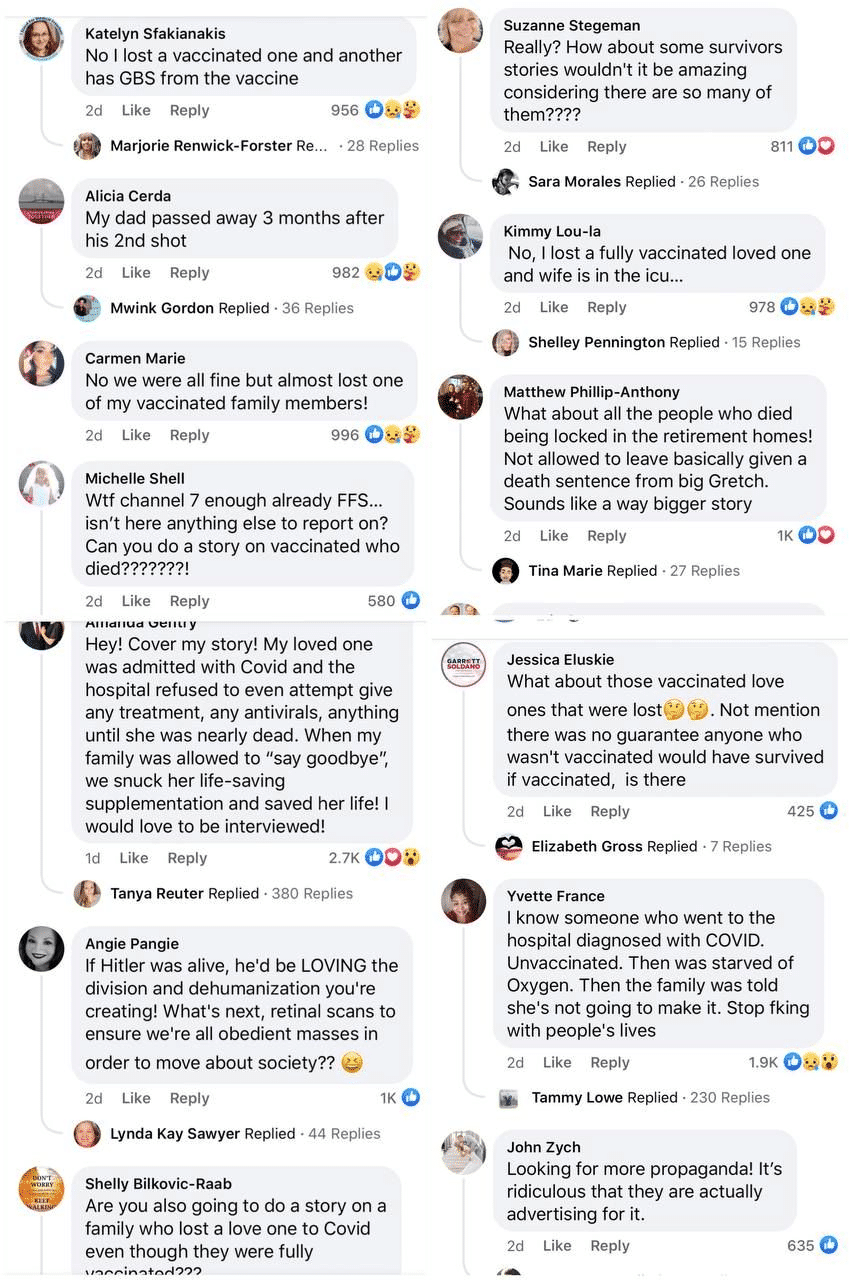Click Katelyn Sfakianakis's profile picture
This screenshot has height=1280, width=853.
[42, 39]
